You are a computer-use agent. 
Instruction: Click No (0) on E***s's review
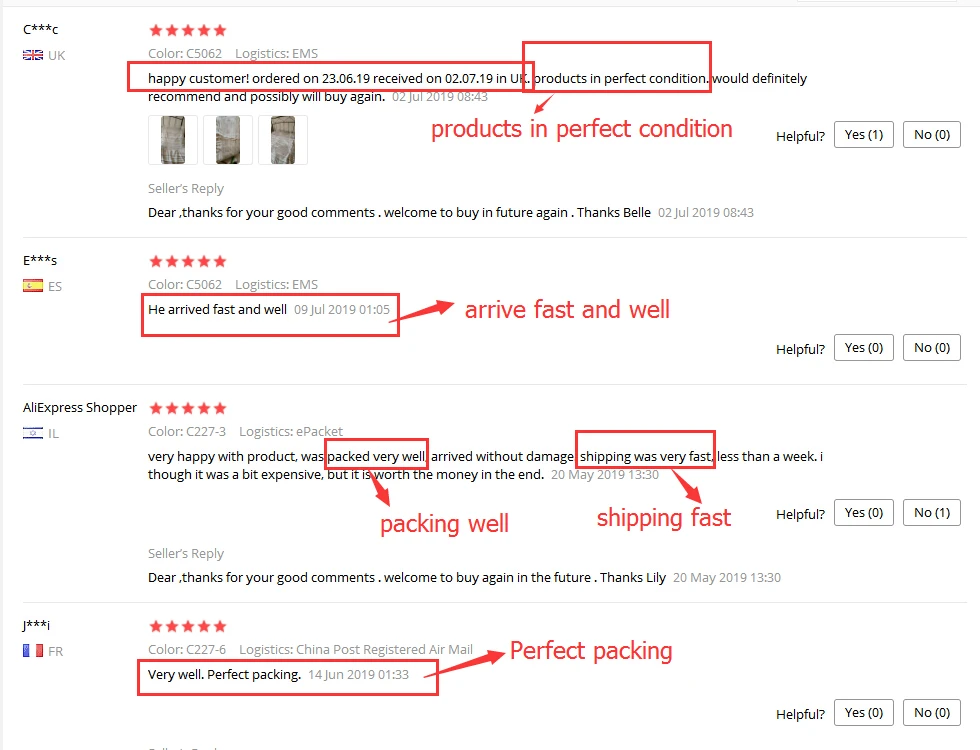tap(932, 348)
